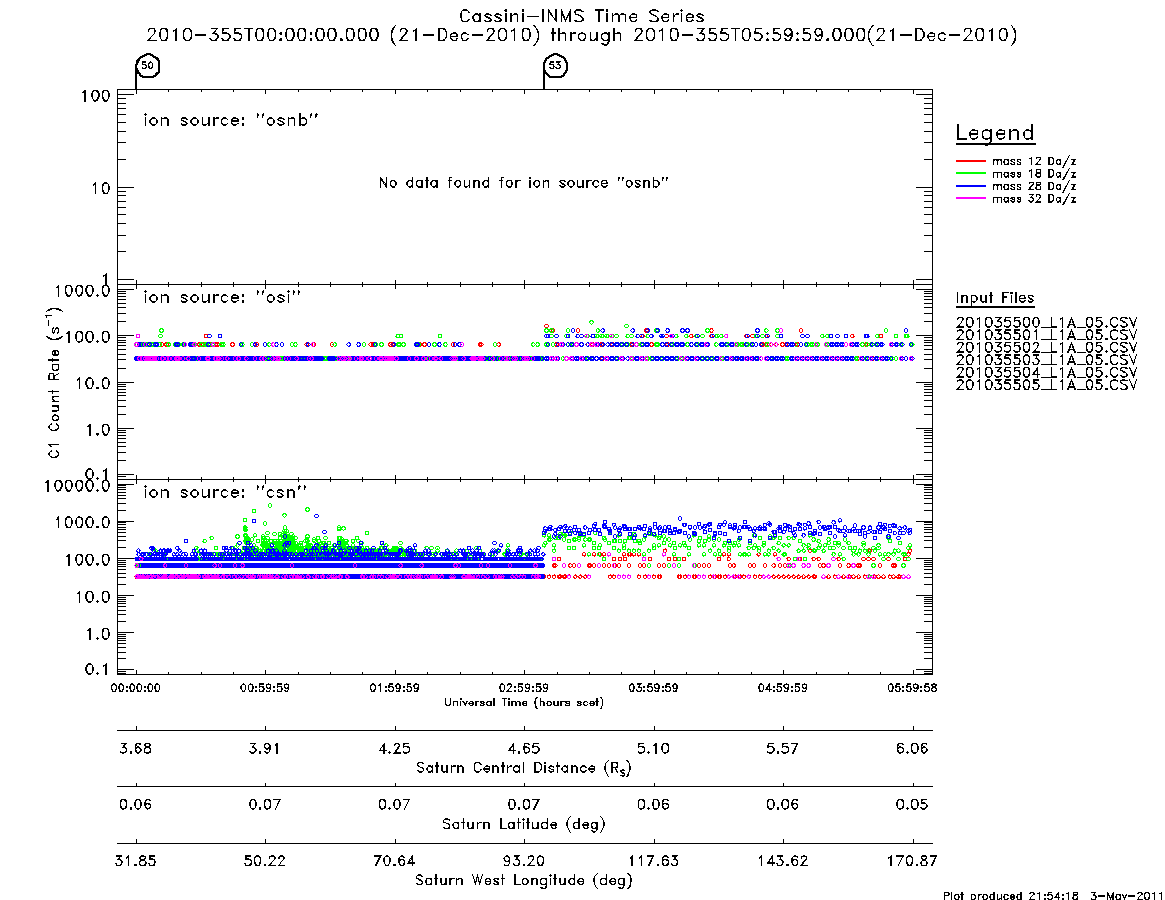Click distance value 5.57

point(782,748)
